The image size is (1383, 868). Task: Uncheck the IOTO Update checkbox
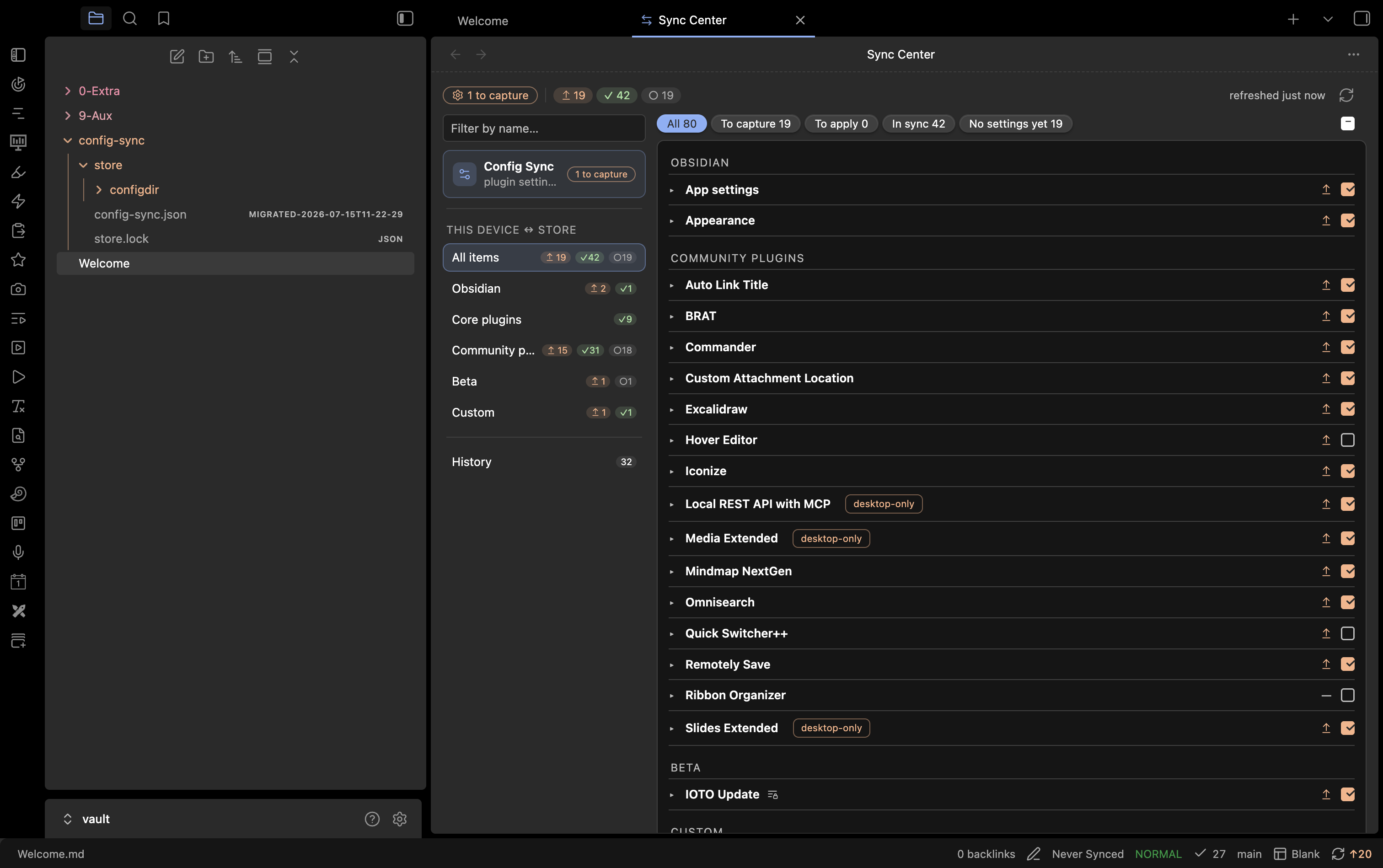click(x=1347, y=794)
